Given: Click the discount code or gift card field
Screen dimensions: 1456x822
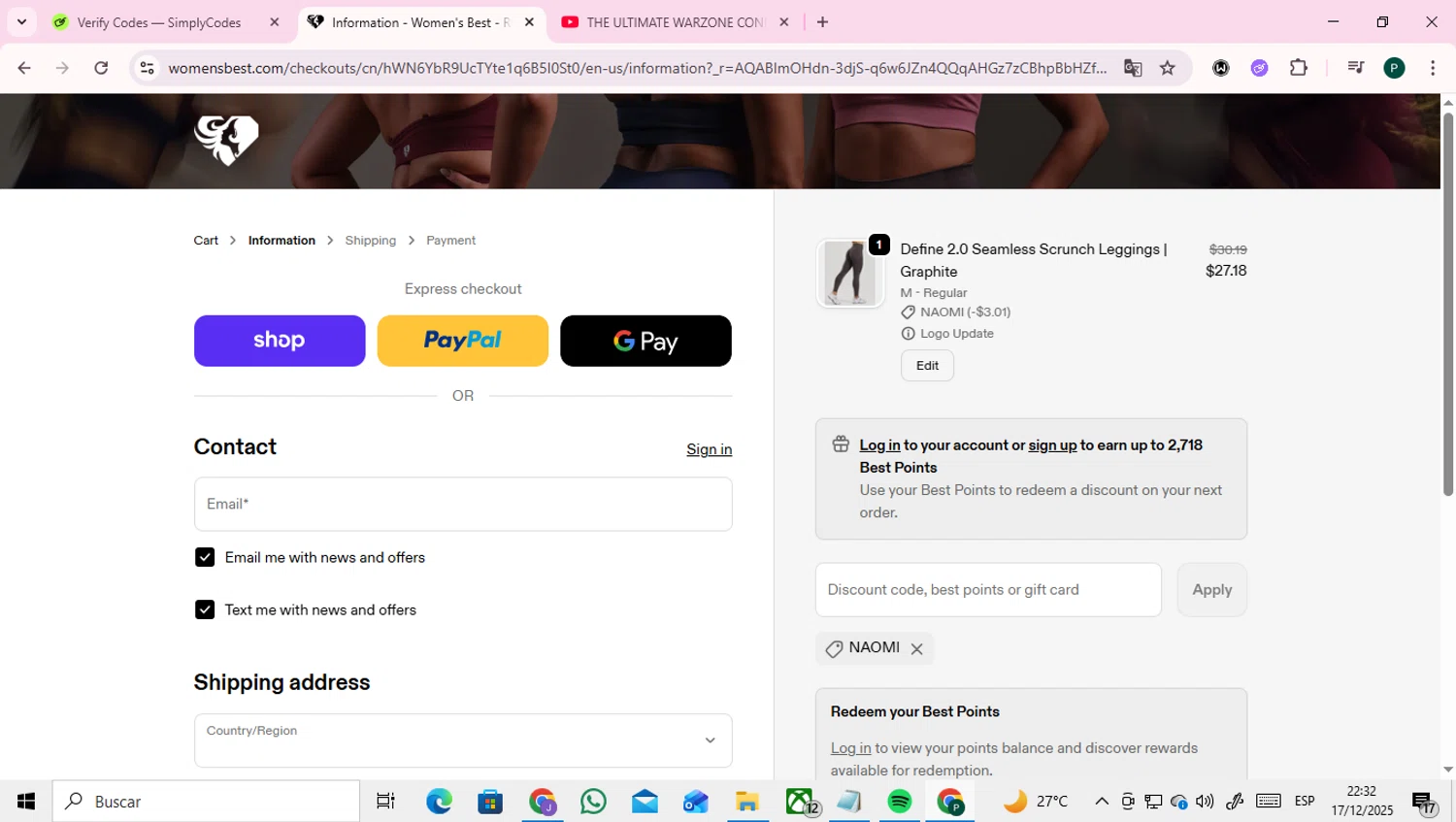Looking at the screenshot, I should click(x=988, y=590).
